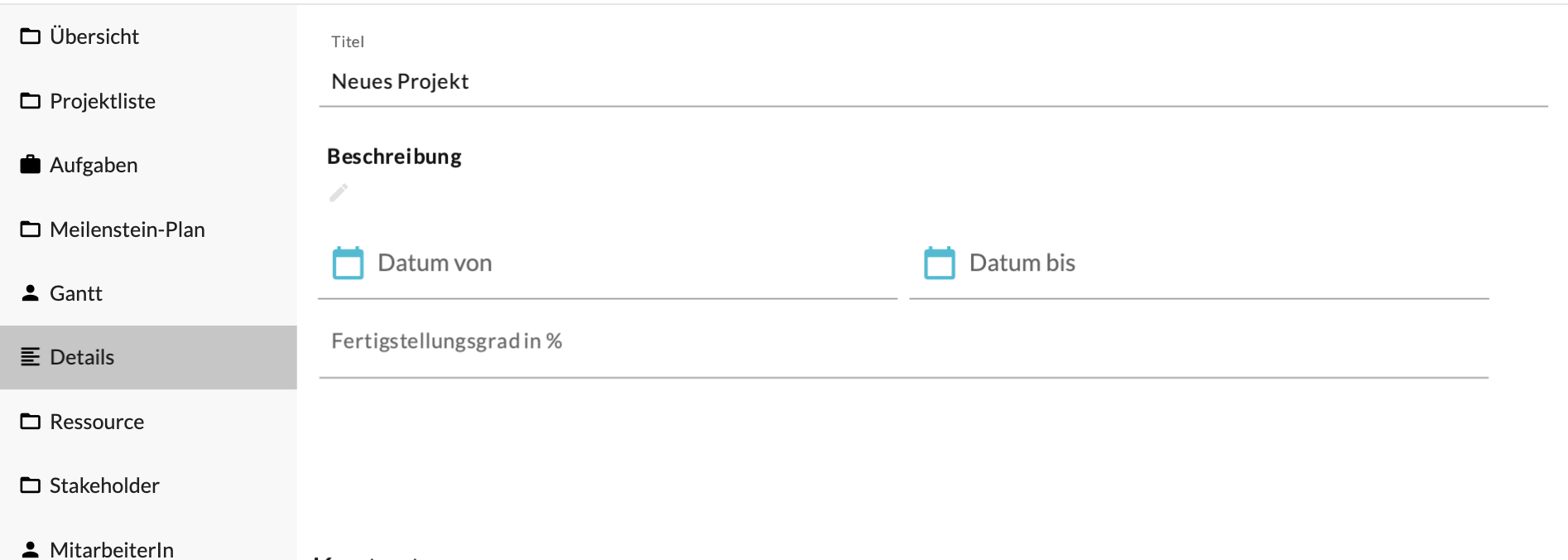
Task: Open the Übersicht menu entry
Action: pos(94,36)
